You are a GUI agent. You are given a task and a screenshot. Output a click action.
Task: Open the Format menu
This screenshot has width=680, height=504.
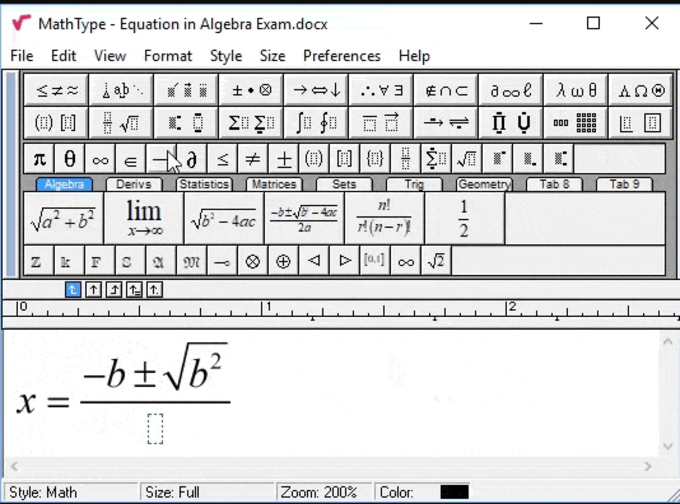pos(167,56)
